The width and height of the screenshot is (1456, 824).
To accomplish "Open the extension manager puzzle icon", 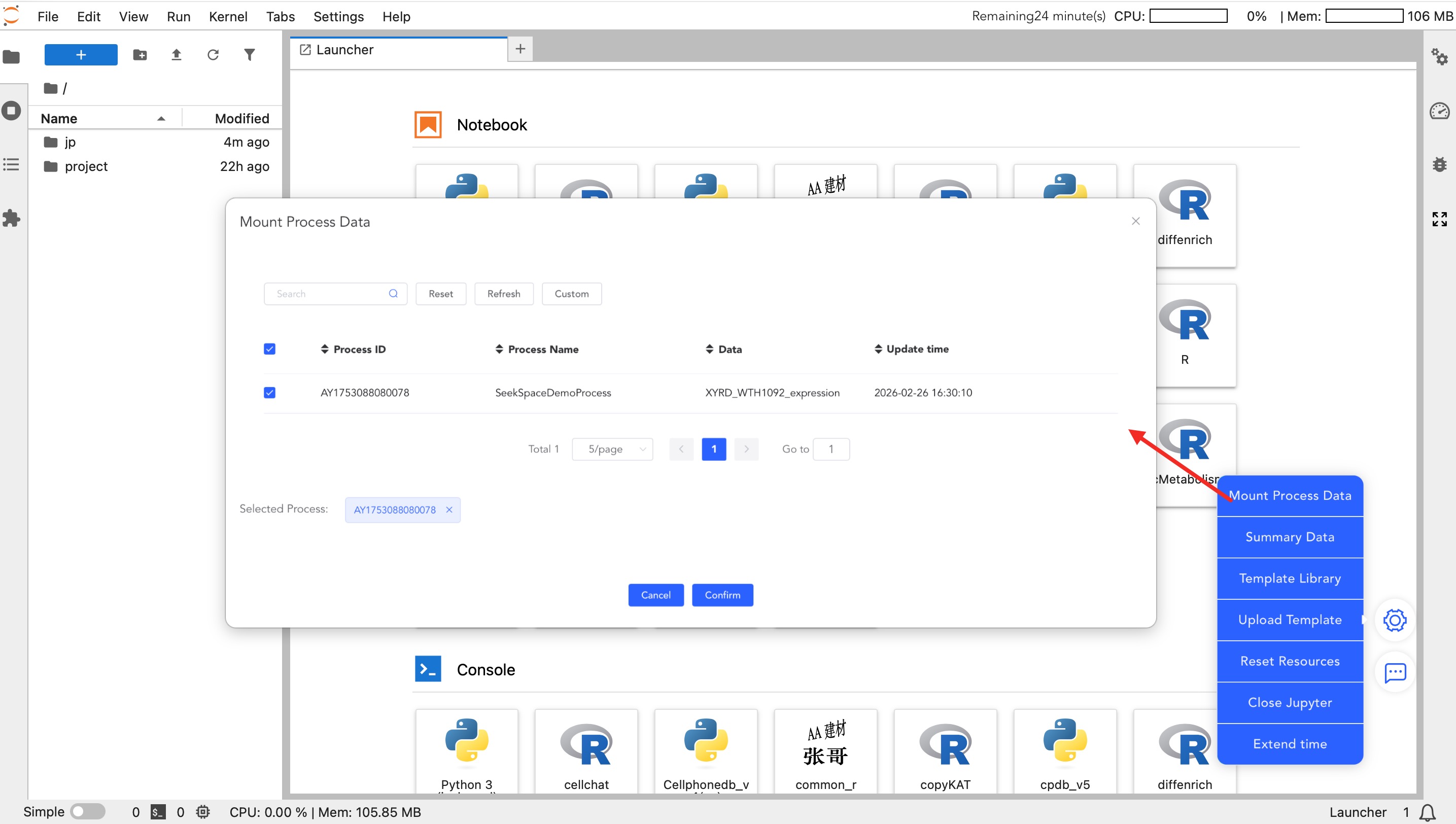I will [x=11, y=219].
